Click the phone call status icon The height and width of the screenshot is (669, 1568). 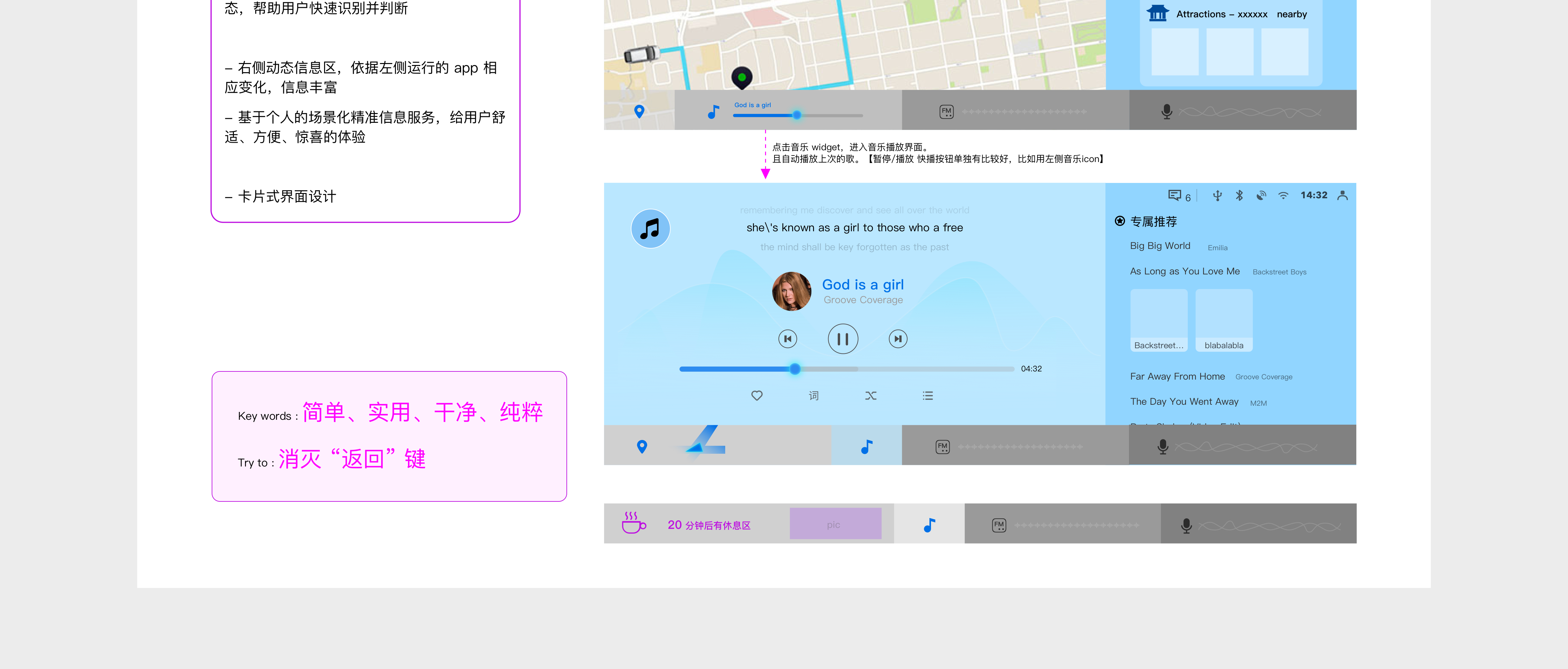pos(1261,195)
